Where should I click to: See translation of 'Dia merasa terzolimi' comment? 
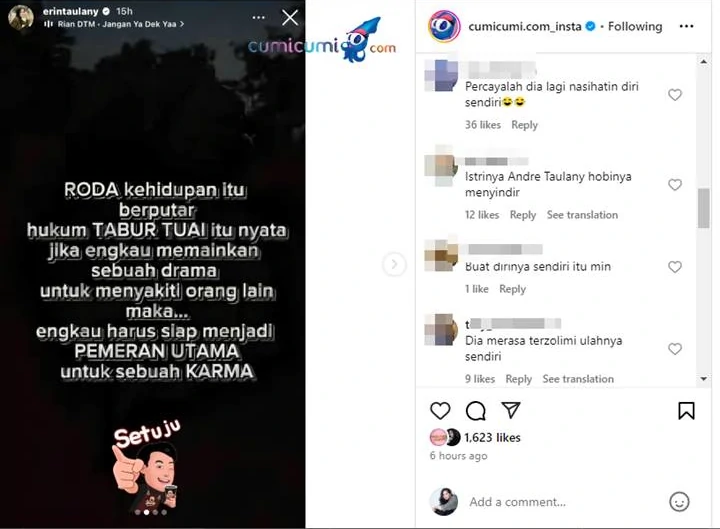[x=578, y=379]
